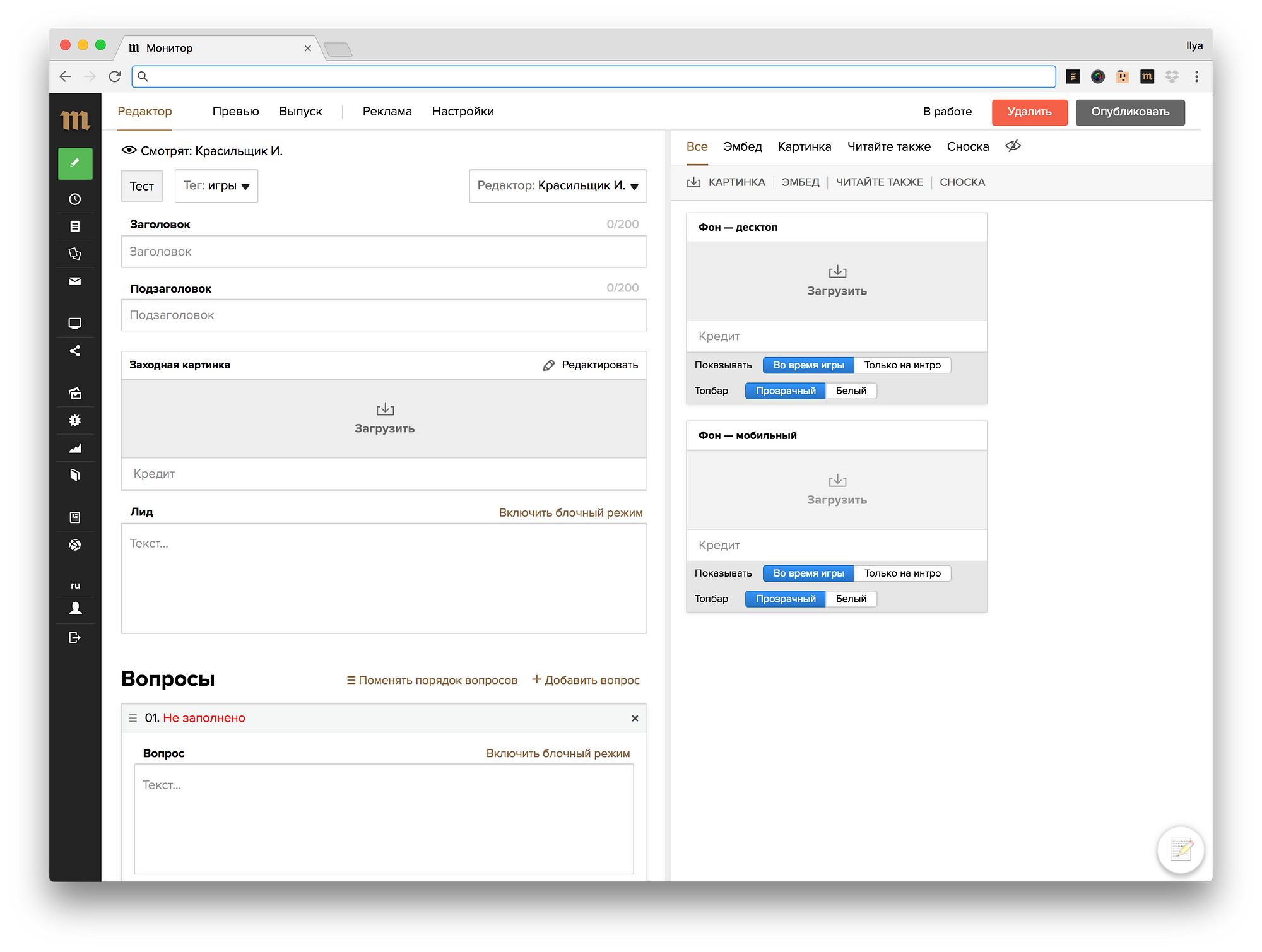
Task: Remove question 01 with the x button
Action: coord(635,718)
